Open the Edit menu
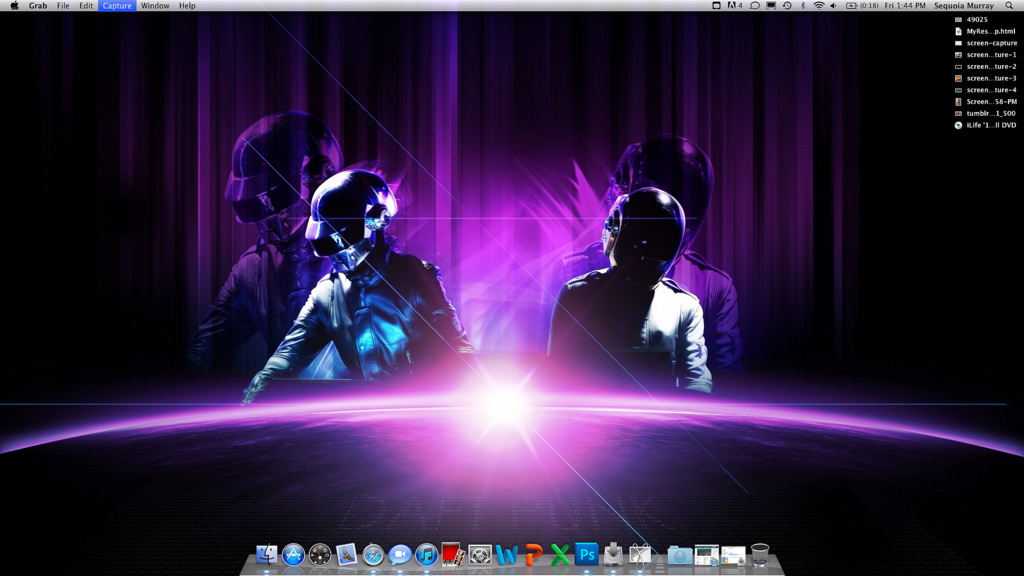Image resolution: width=1024 pixels, height=576 pixels. click(86, 5)
